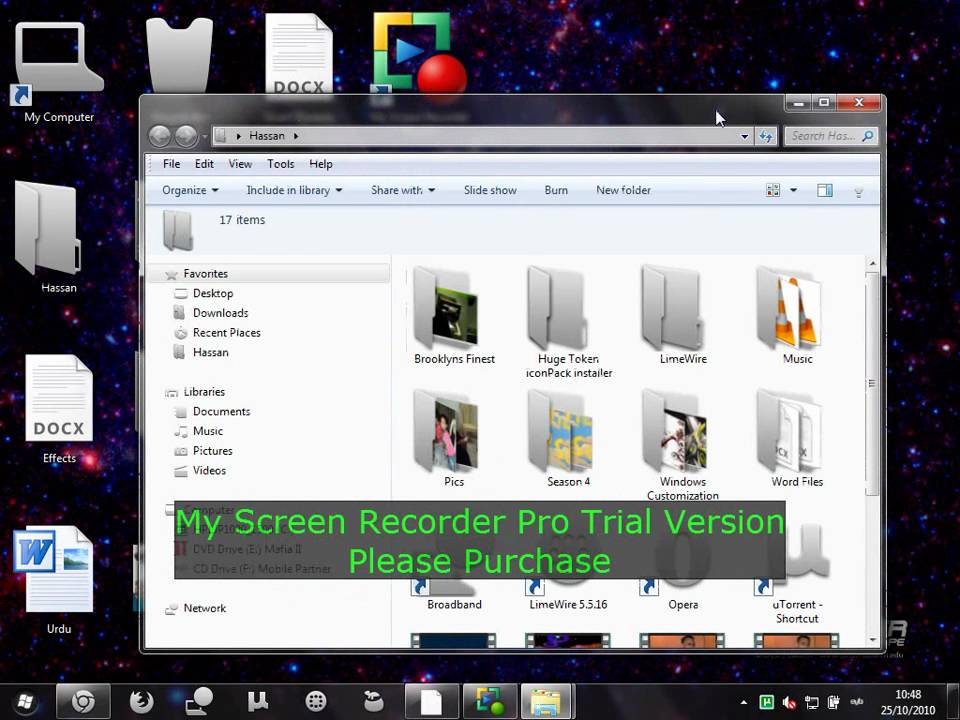Click the Refresh address bar button
960x720 pixels.
click(766, 136)
